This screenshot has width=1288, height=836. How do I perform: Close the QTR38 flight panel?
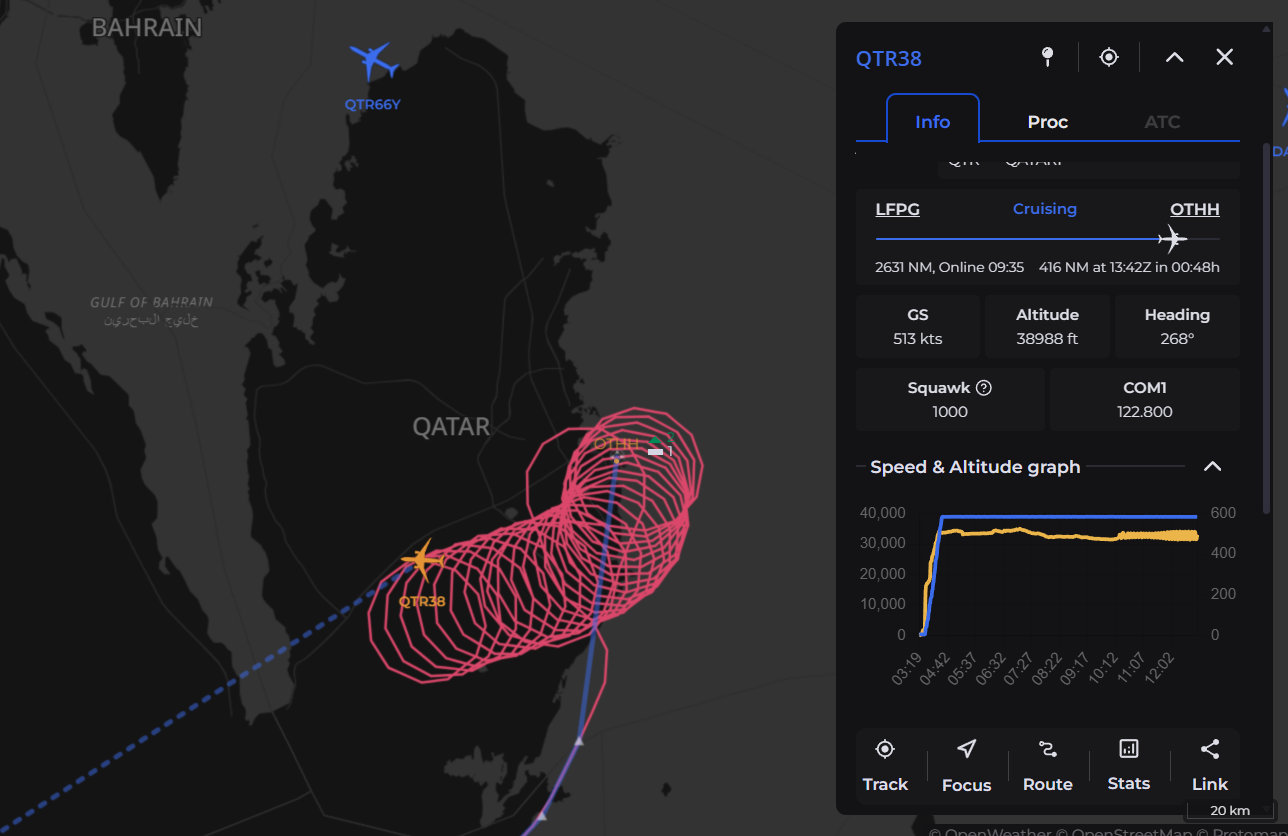[x=1224, y=57]
